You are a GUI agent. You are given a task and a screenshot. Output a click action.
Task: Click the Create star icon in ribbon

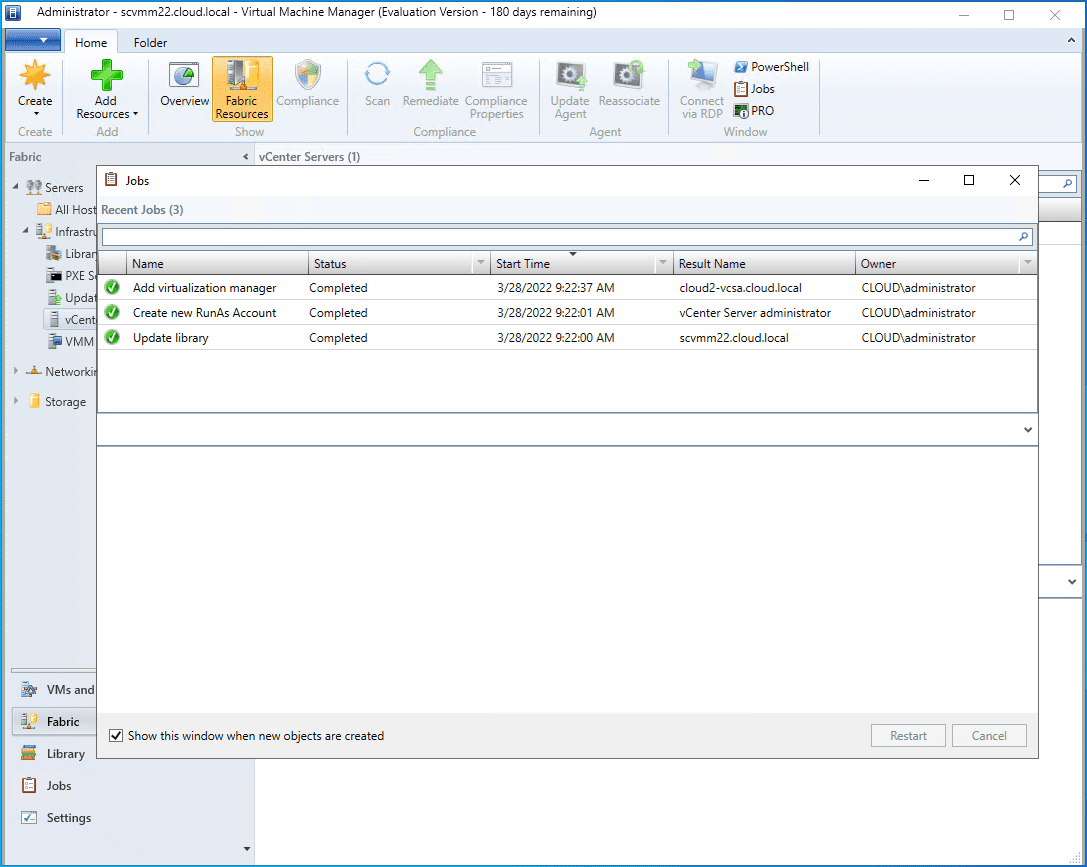(x=35, y=75)
